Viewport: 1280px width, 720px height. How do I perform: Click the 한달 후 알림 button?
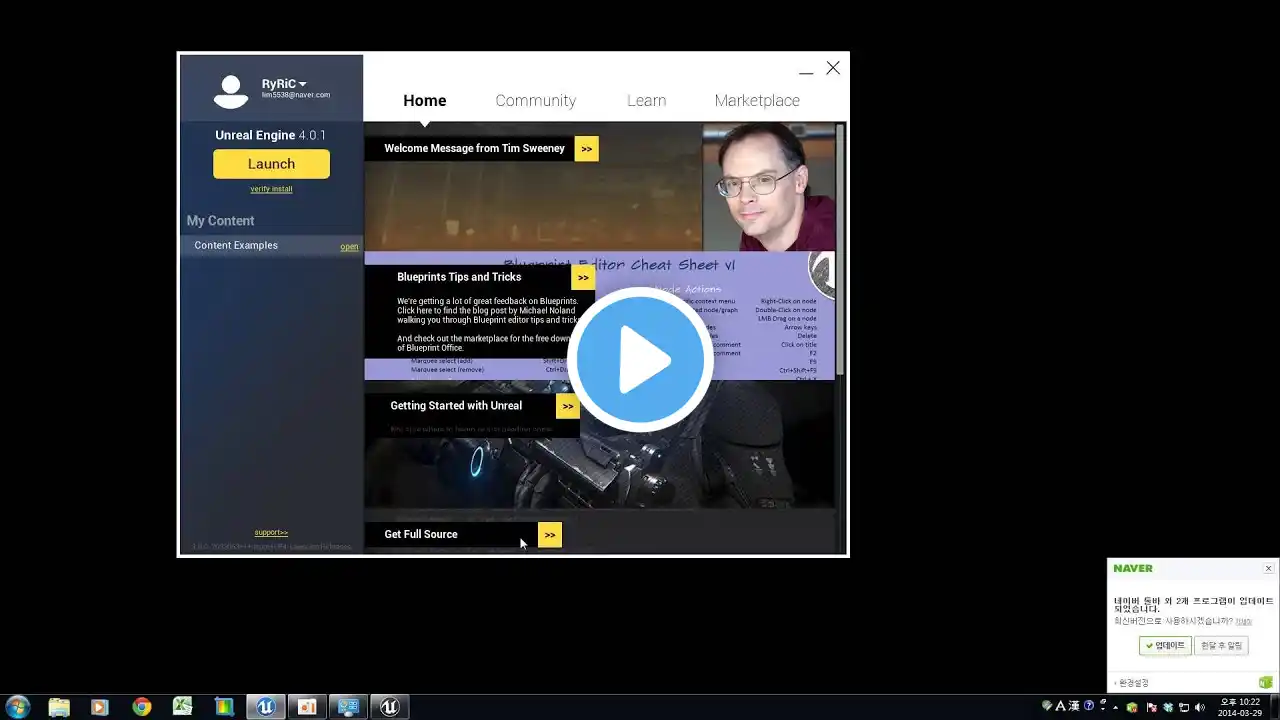[1221, 646]
